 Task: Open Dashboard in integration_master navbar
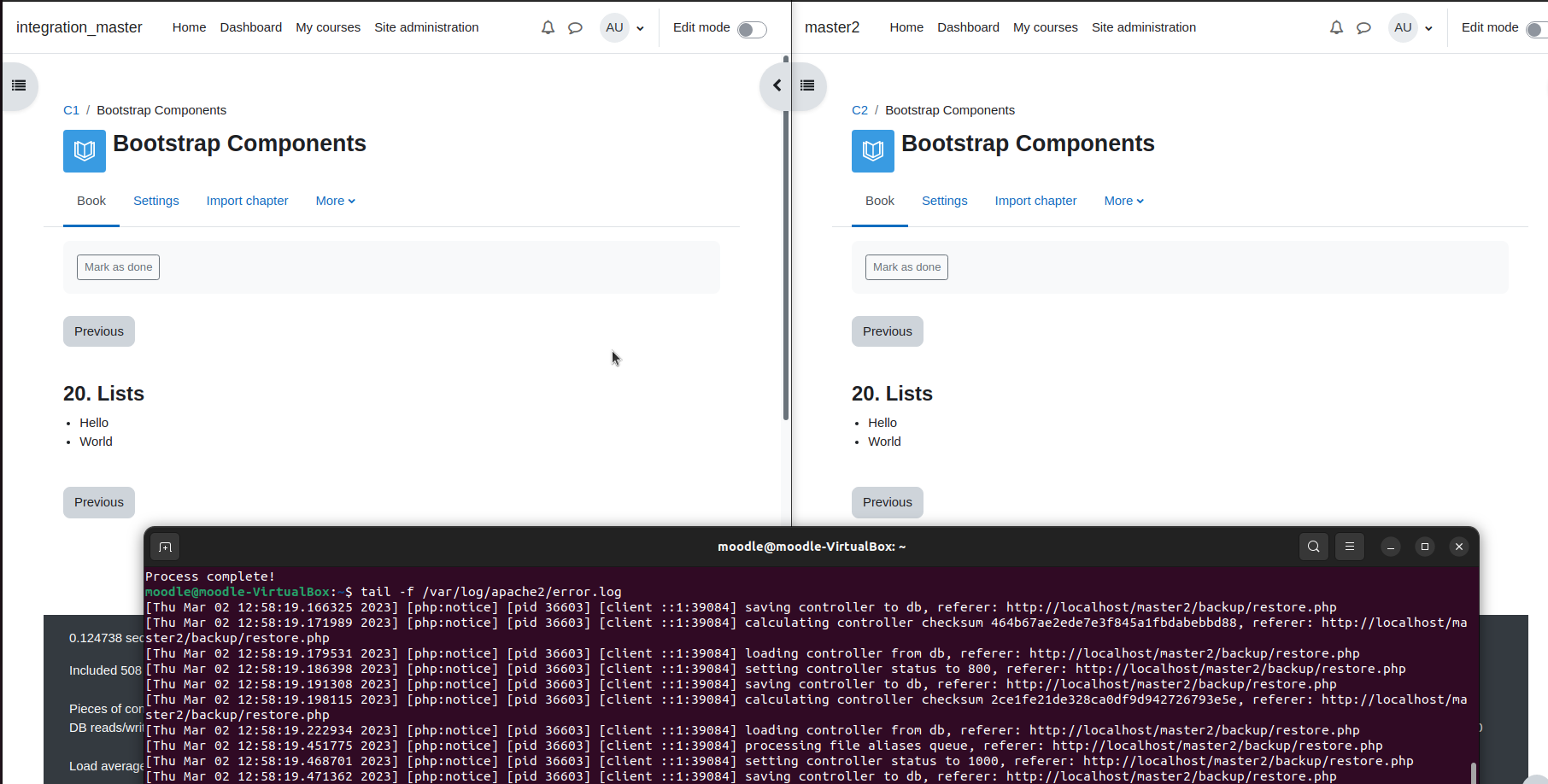point(250,27)
